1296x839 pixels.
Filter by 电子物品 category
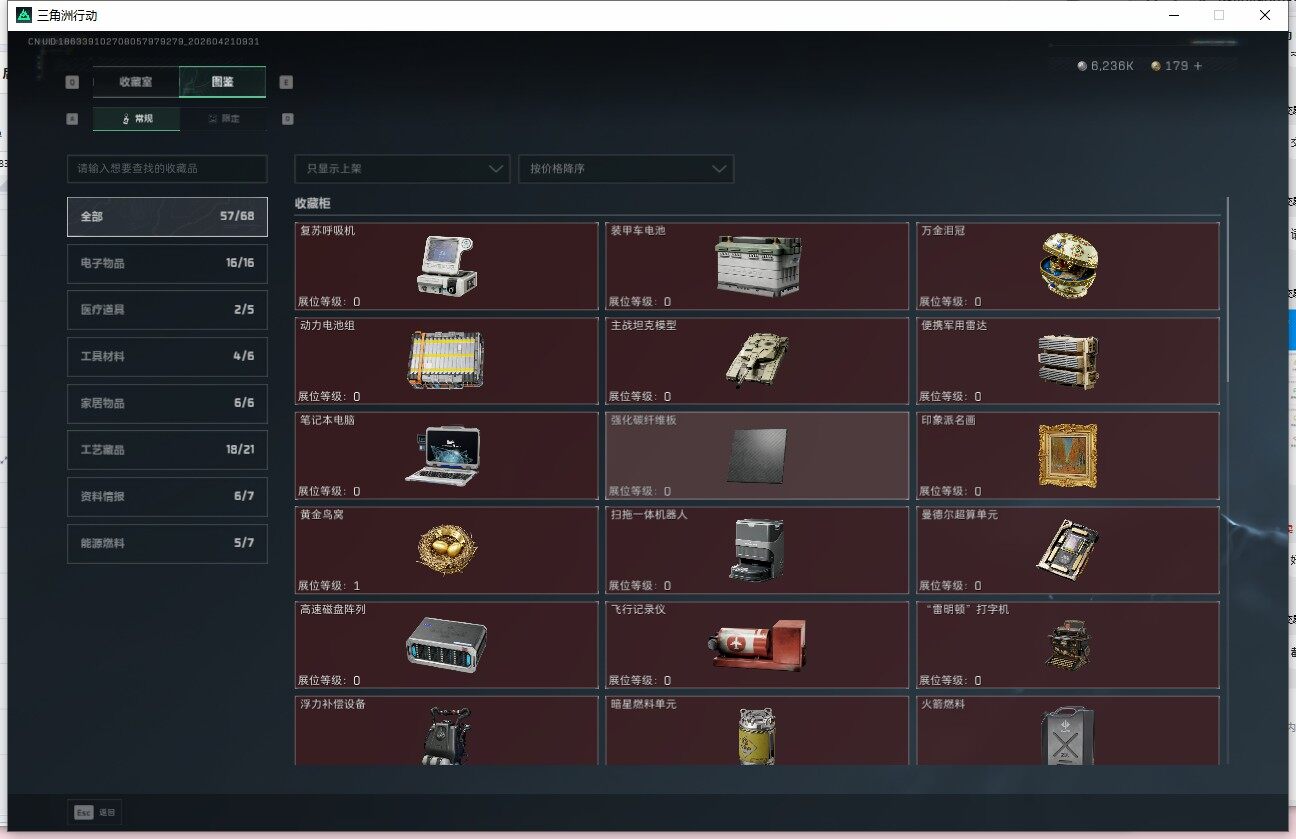[x=167, y=263]
